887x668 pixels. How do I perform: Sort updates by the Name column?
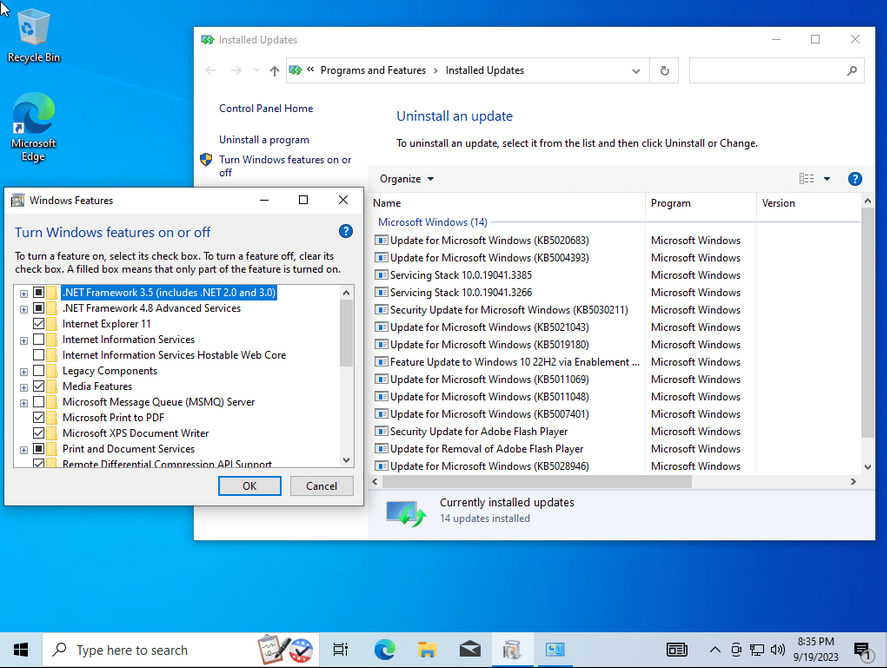(x=507, y=203)
